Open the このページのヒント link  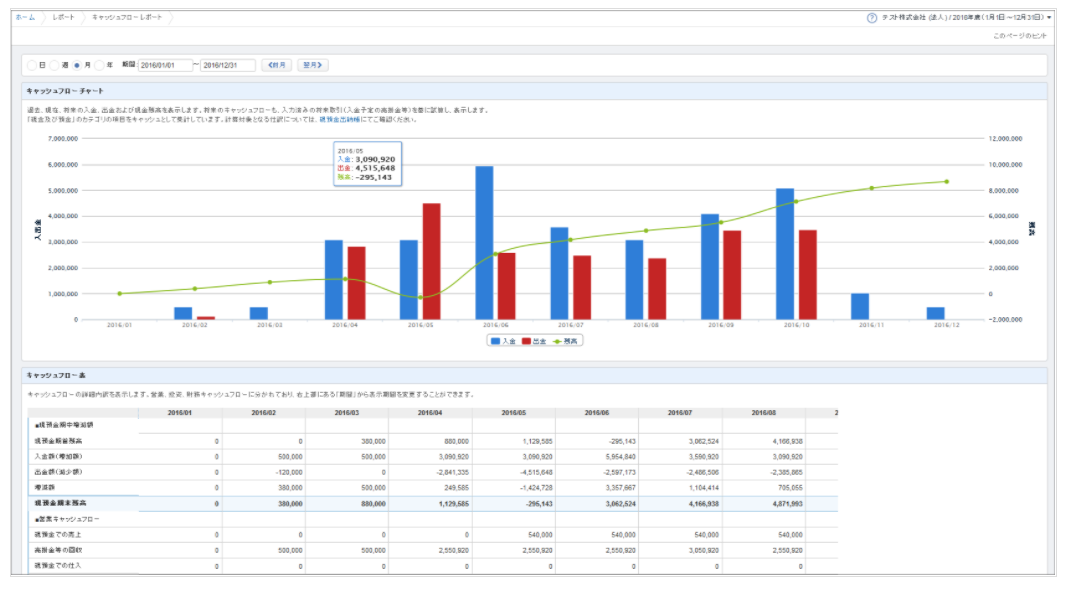[x=1020, y=36]
